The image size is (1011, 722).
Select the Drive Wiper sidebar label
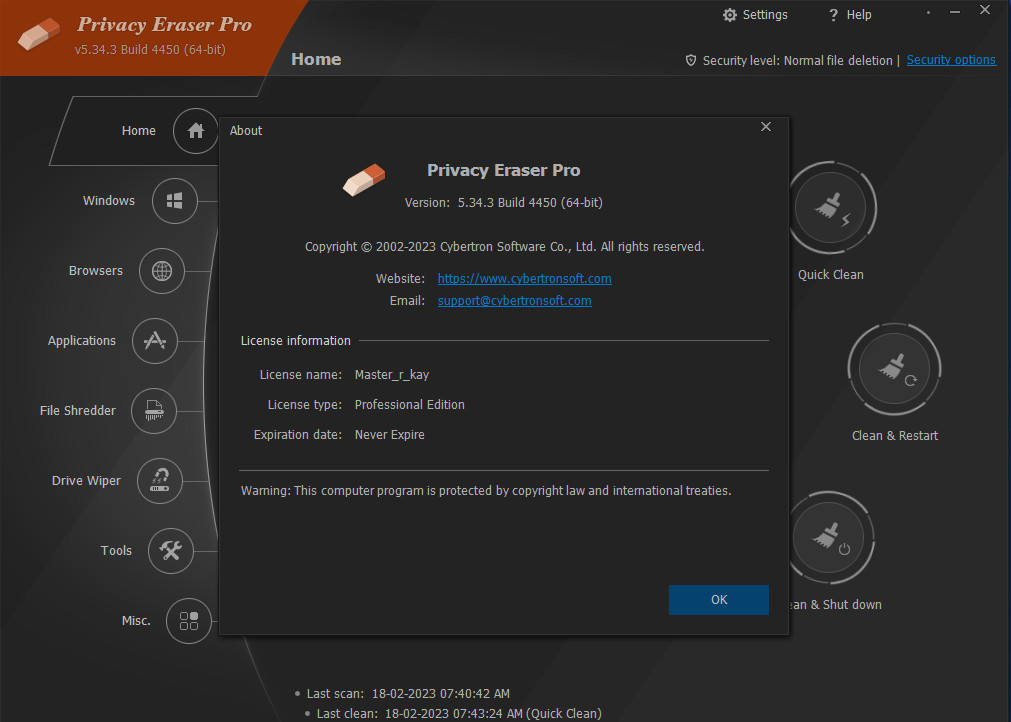point(86,481)
